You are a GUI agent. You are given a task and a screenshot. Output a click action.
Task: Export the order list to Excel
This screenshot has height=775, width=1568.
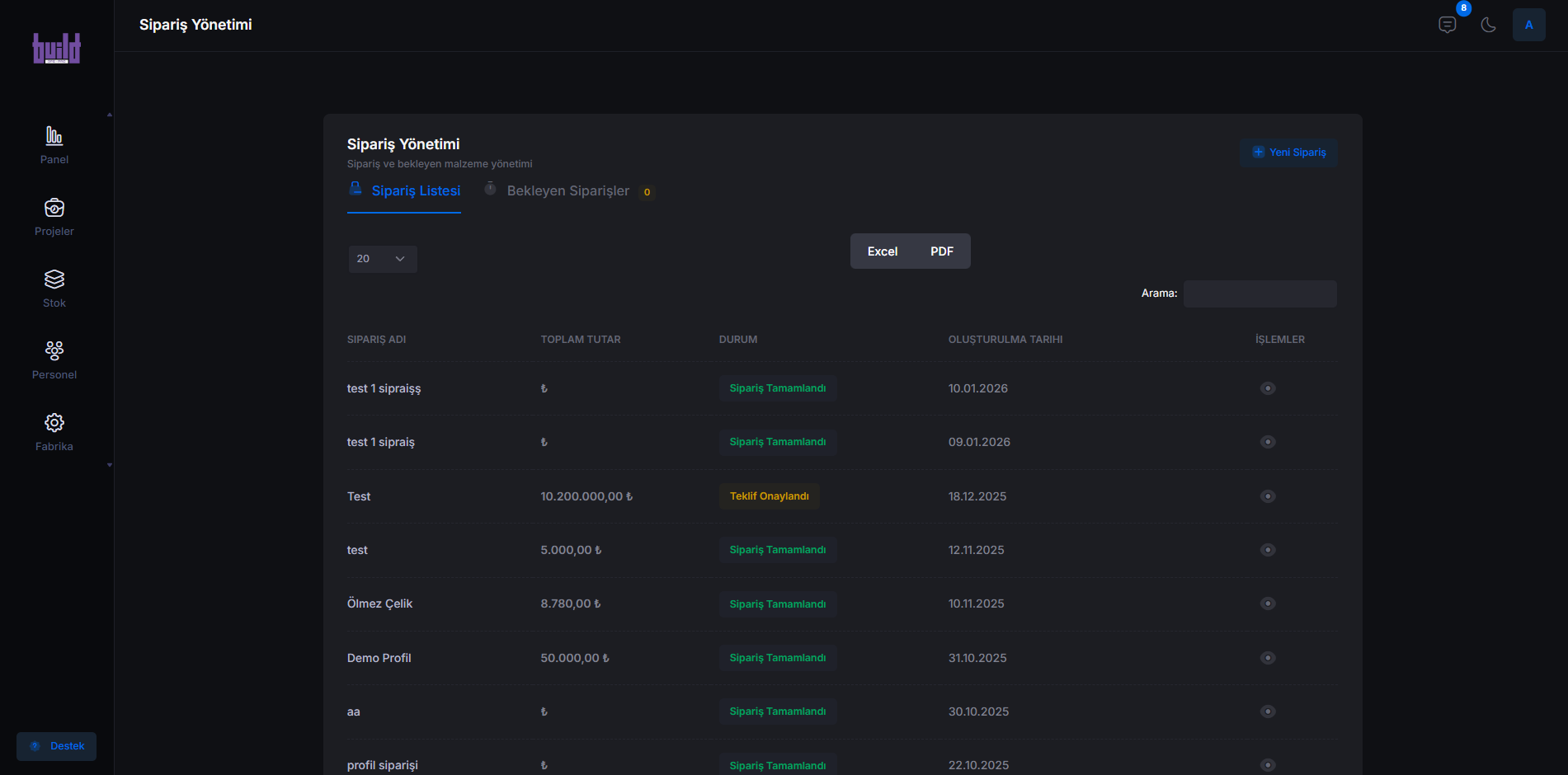click(882, 251)
